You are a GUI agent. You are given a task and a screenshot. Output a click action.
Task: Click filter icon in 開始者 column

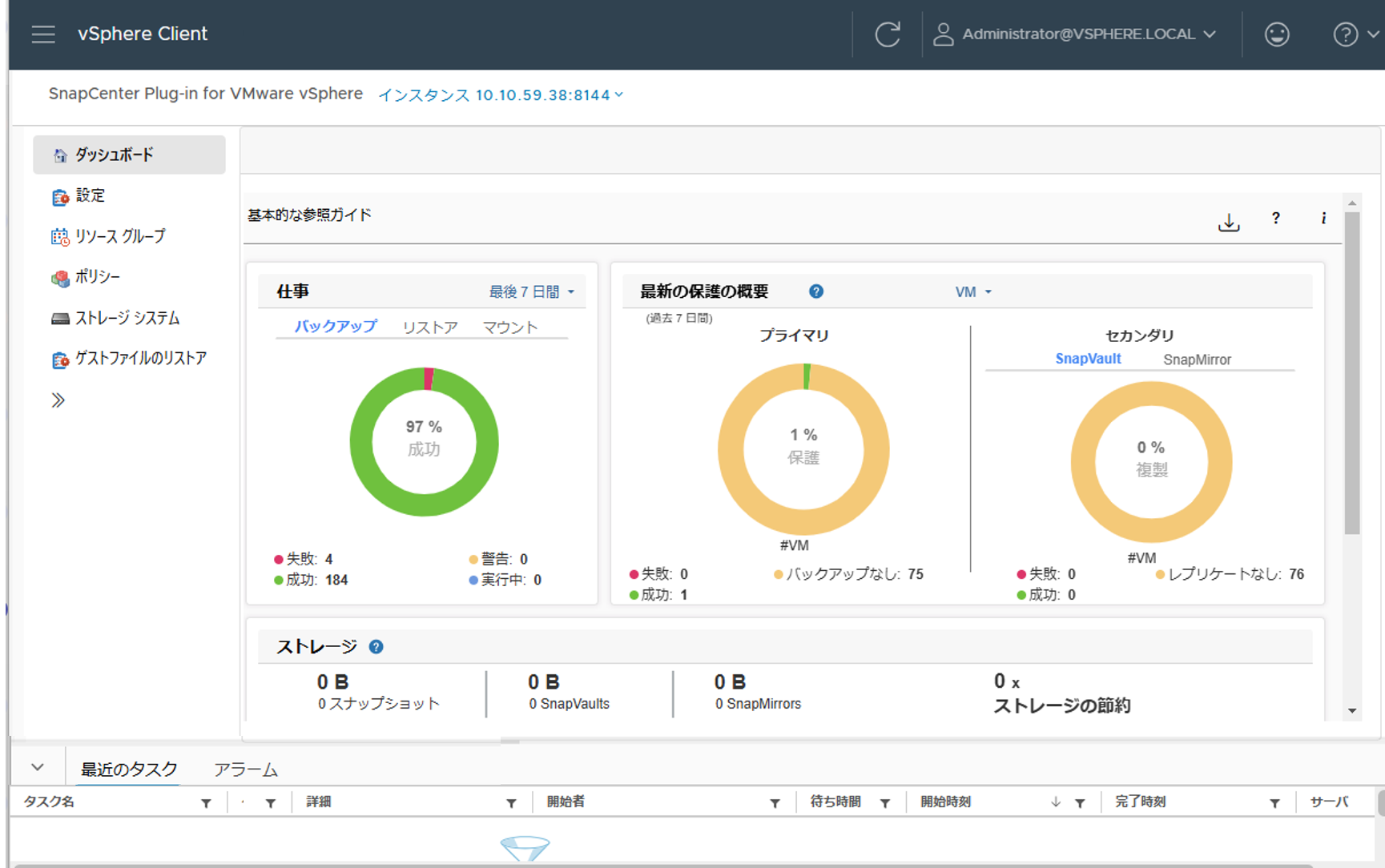point(775,803)
